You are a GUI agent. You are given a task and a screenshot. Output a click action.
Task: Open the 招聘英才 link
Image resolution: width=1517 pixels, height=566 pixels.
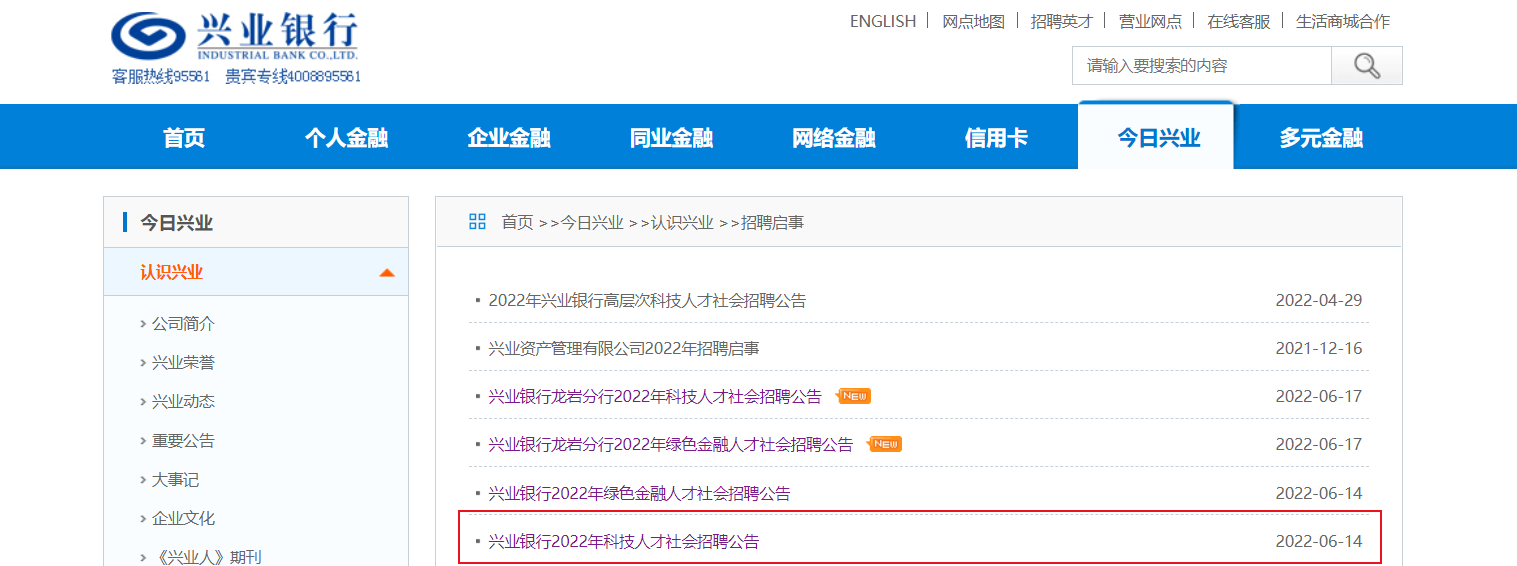coord(1062,21)
